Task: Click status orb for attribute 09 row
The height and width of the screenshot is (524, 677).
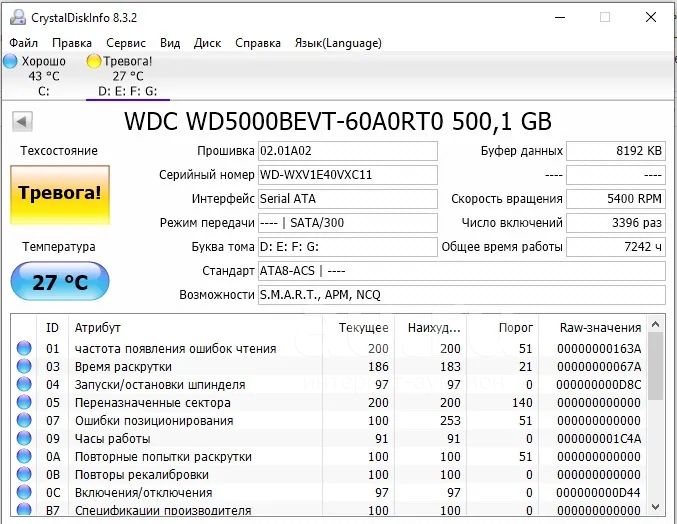Action: (24, 439)
